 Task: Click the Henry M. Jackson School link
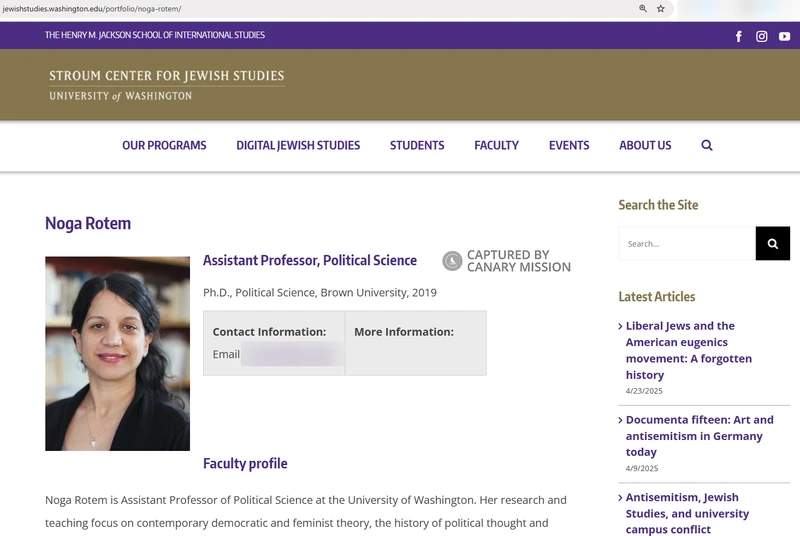coord(155,35)
